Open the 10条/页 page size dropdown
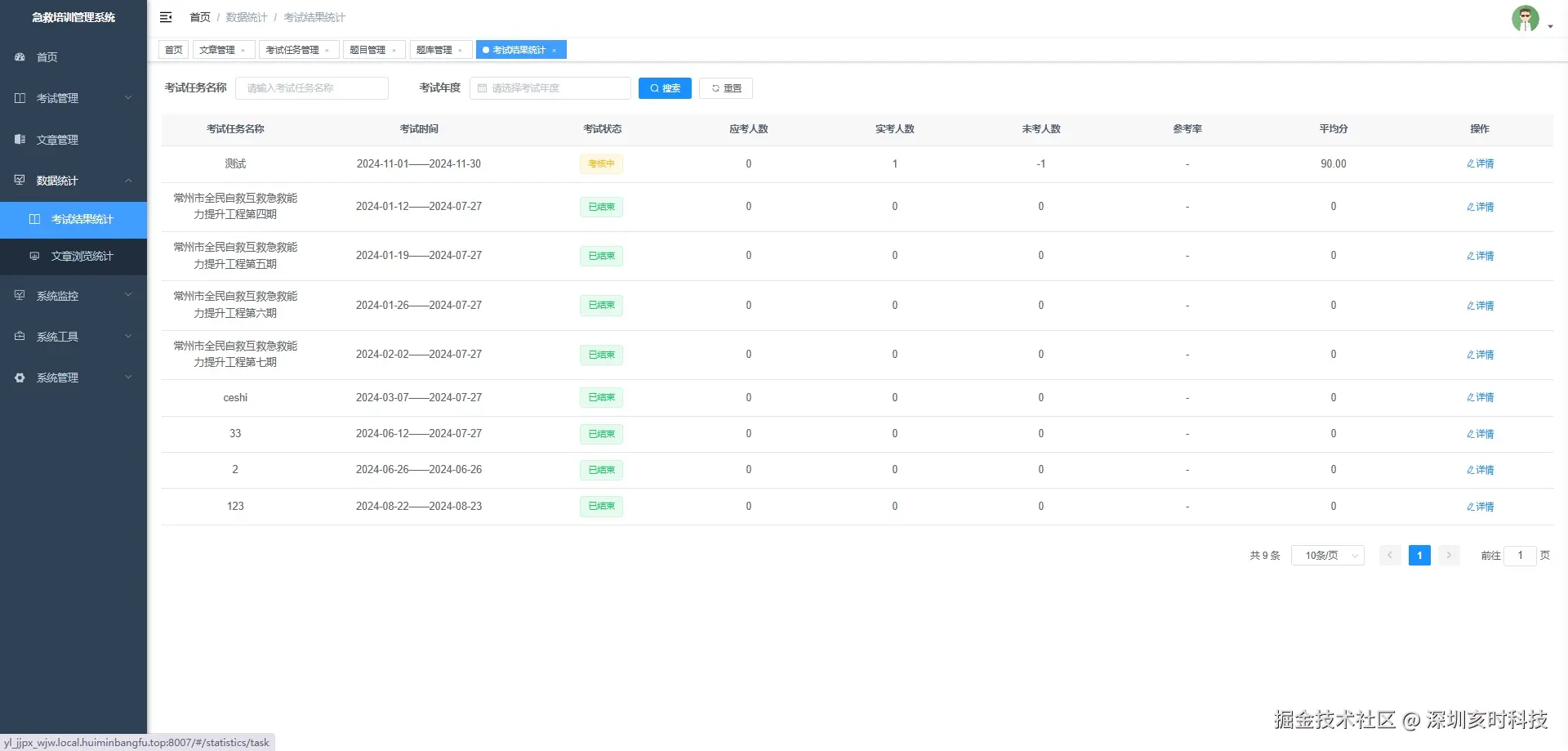This screenshot has width=1568, height=751. (1328, 556)
